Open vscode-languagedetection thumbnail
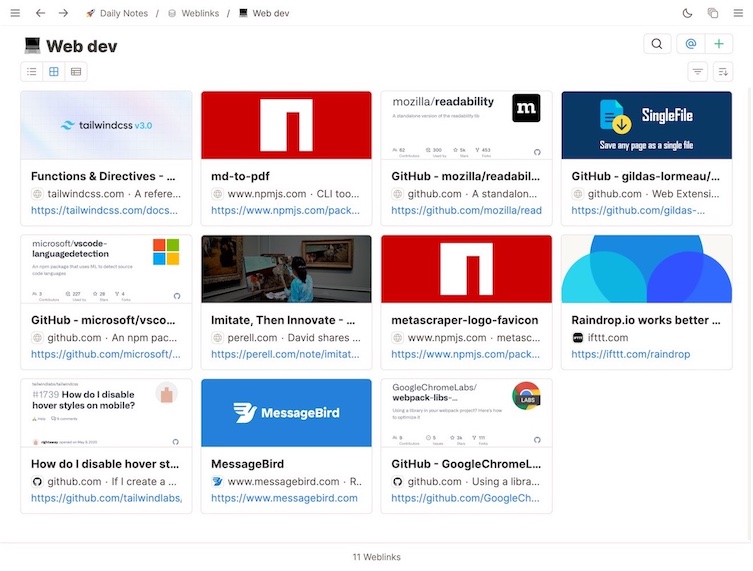 click(x=106, y=269)
